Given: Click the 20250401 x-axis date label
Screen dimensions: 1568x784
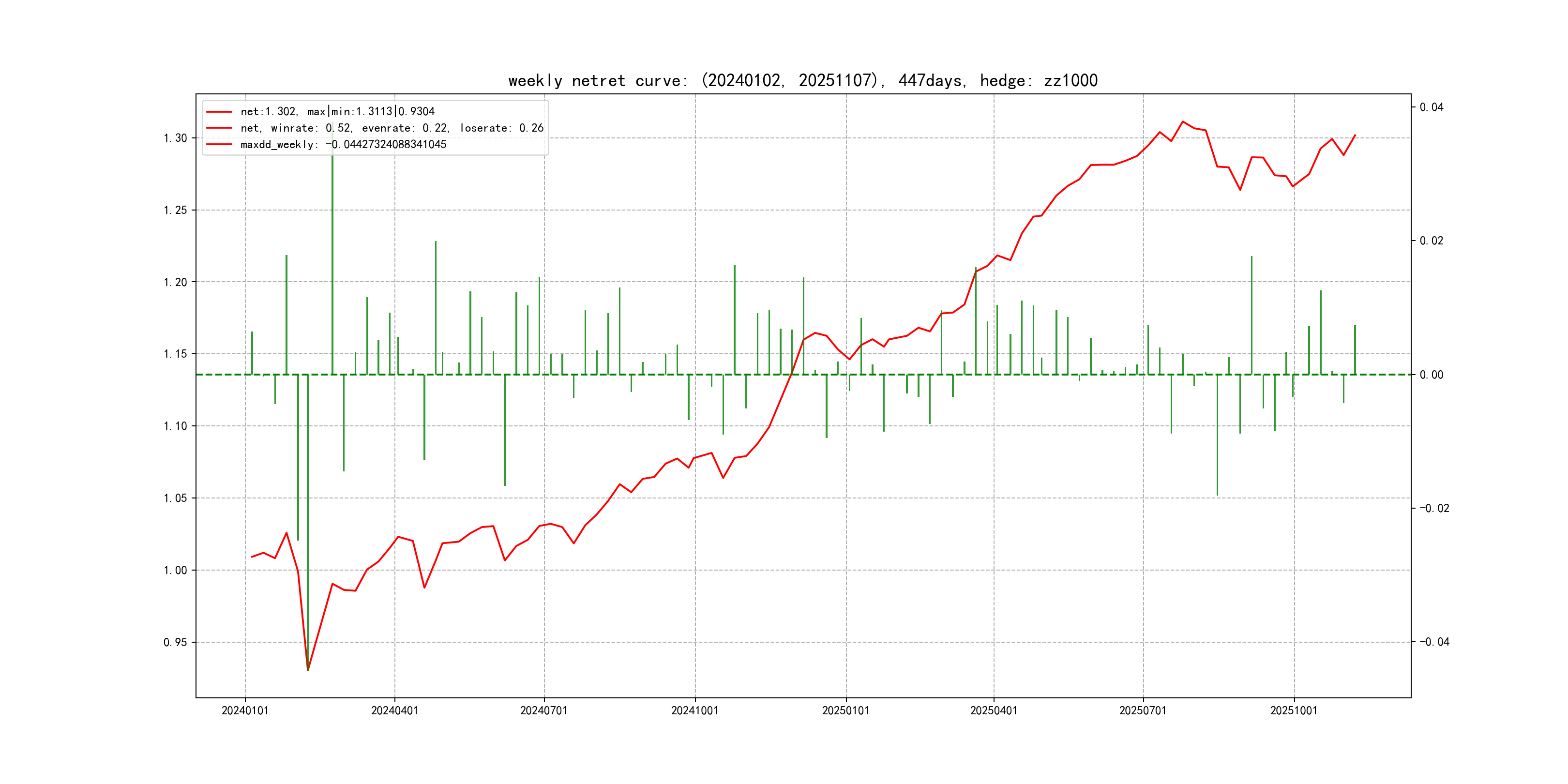Looking at the screenshot, I should (994, 710).
